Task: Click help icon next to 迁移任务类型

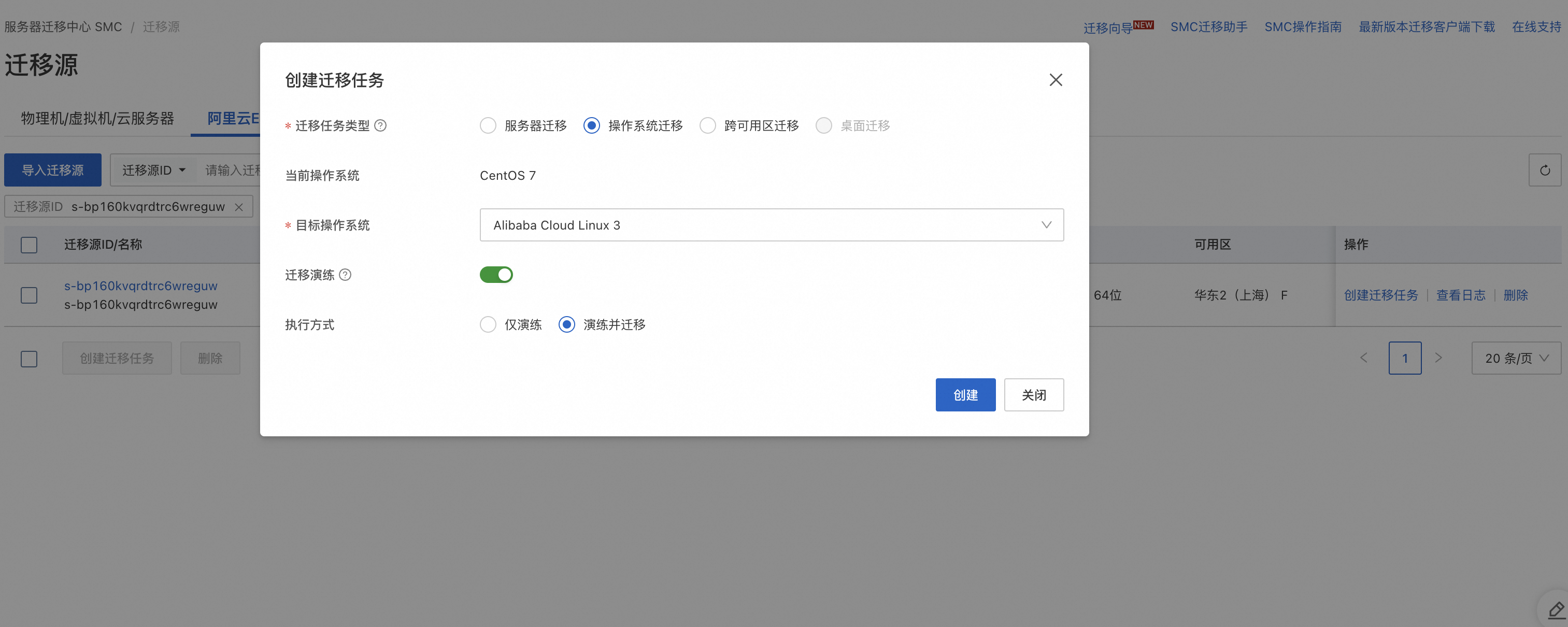Action: tap(380, 125)
